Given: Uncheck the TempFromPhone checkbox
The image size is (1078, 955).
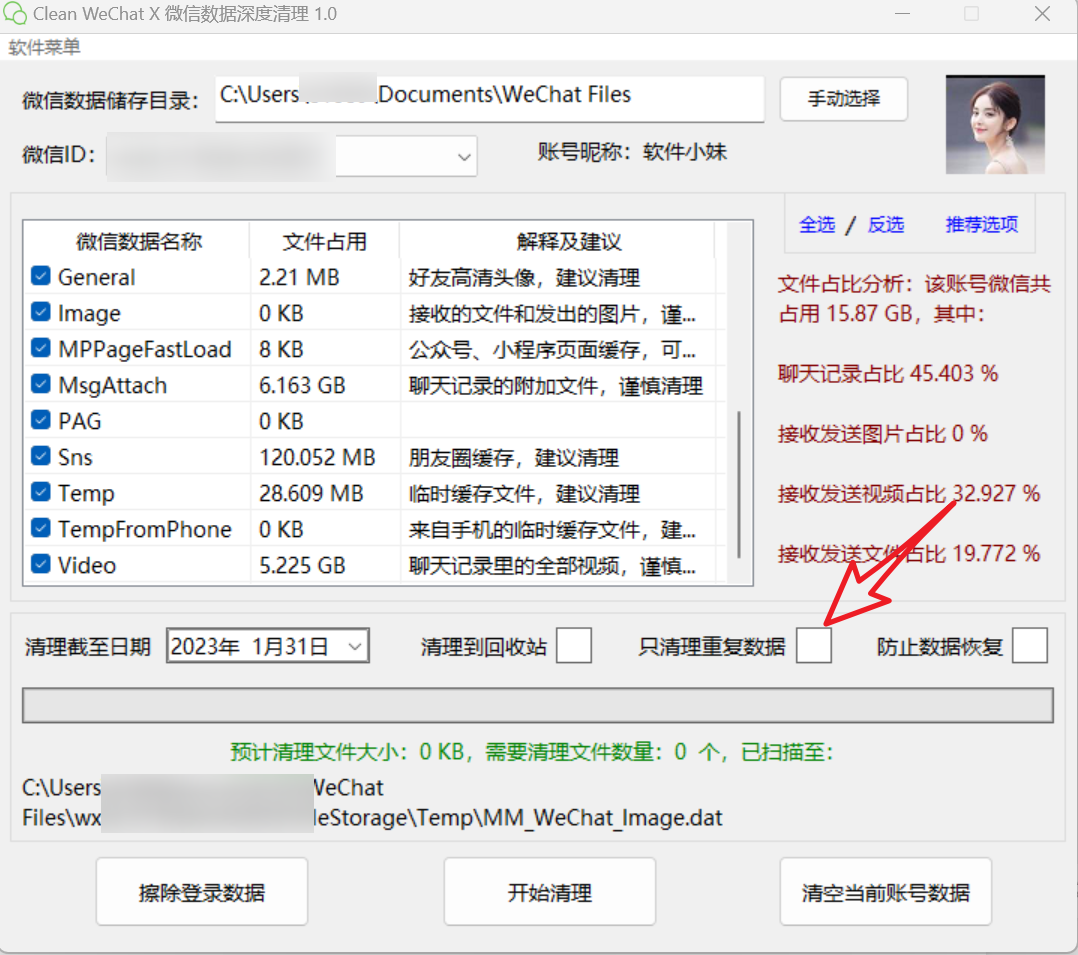Looking at the screenshot, I should point(41,527).
